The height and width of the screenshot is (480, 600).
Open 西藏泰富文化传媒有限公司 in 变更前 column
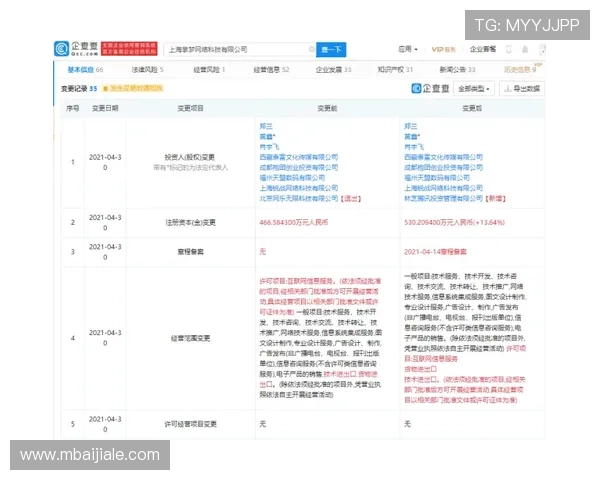point(298,157)
